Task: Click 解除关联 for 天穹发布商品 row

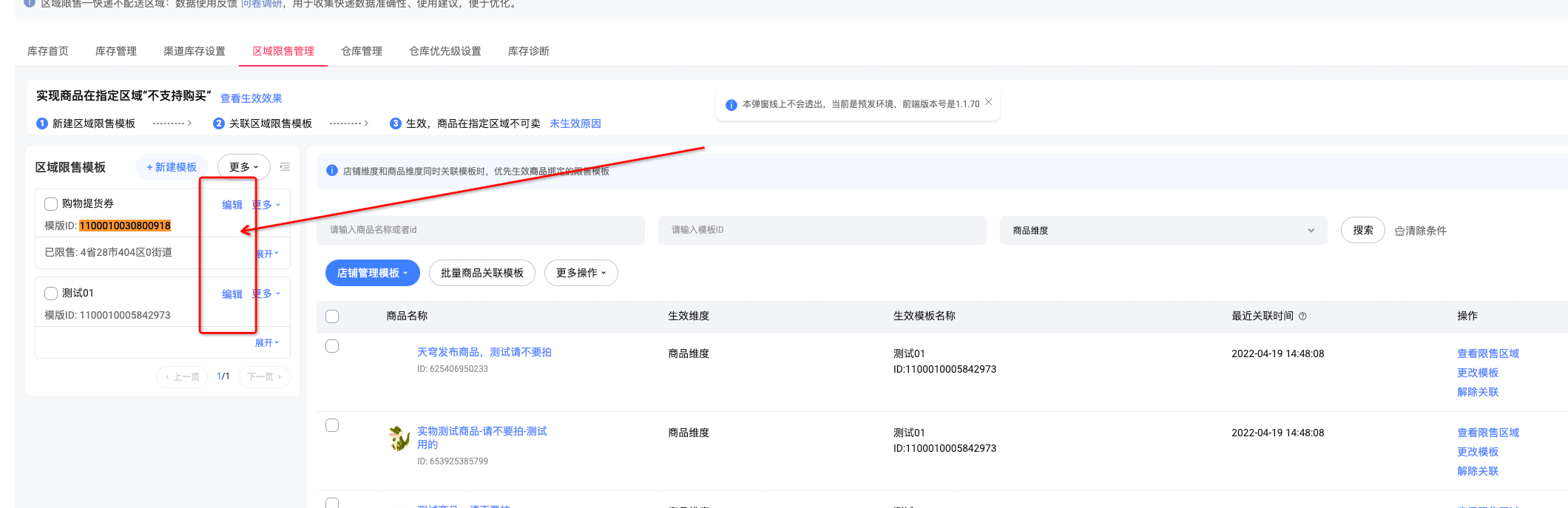Action: (1478, 392)
